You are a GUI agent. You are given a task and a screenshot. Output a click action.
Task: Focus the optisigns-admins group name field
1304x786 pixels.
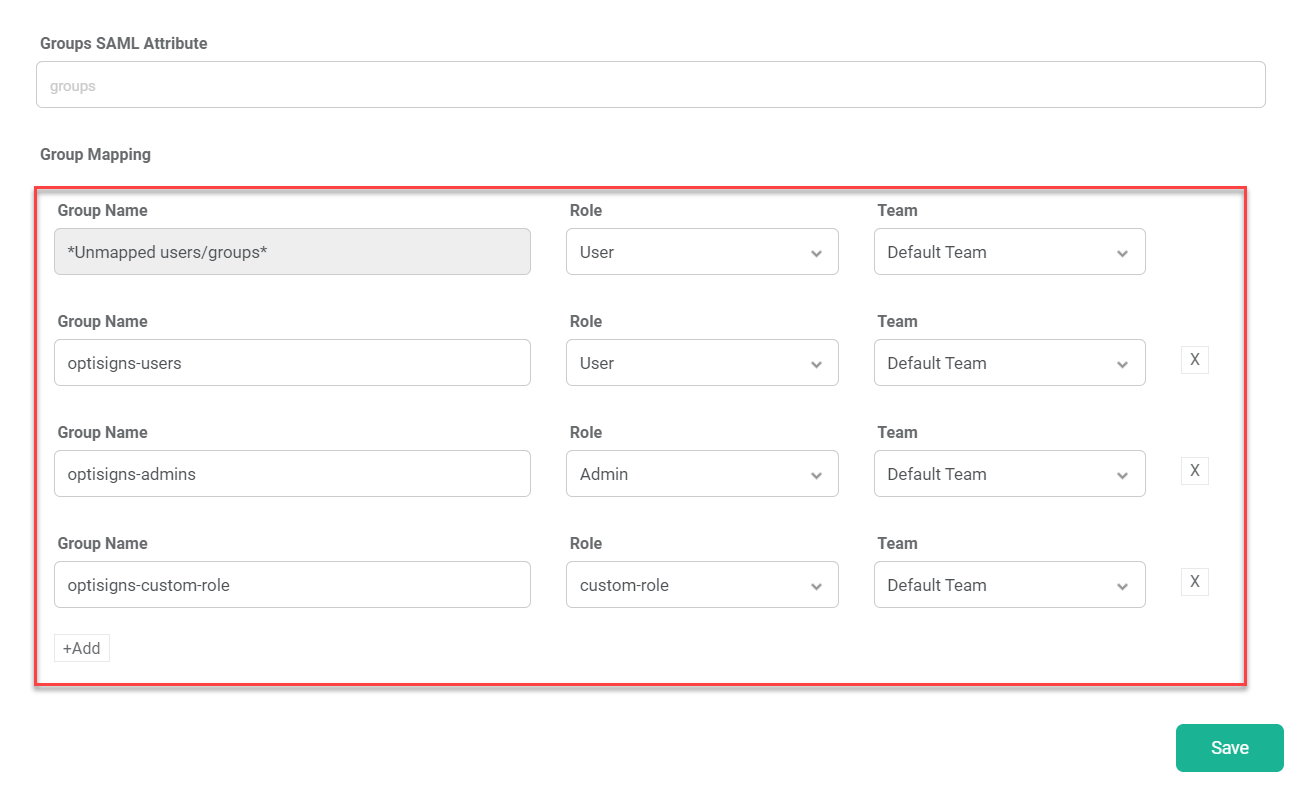coord(292,474)
